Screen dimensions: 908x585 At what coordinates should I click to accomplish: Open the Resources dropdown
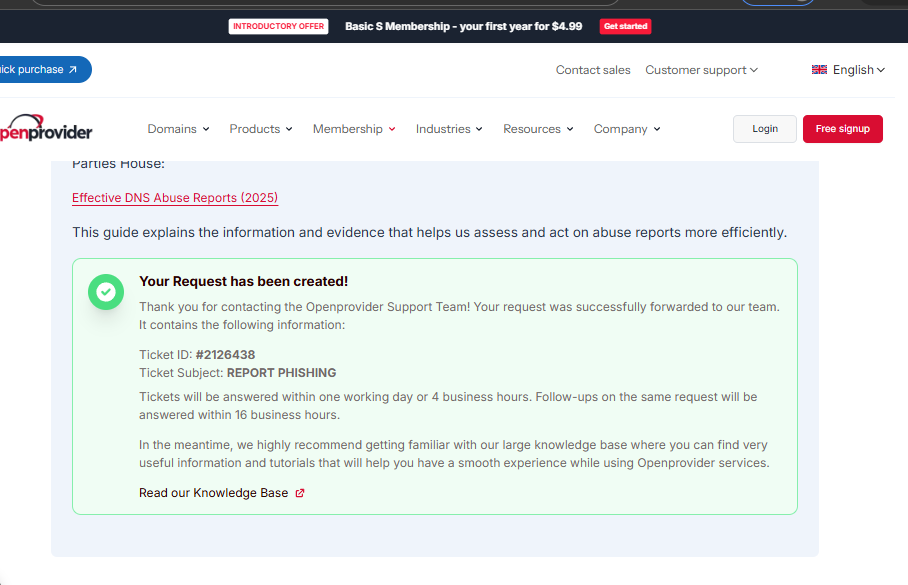coord(538,129)
